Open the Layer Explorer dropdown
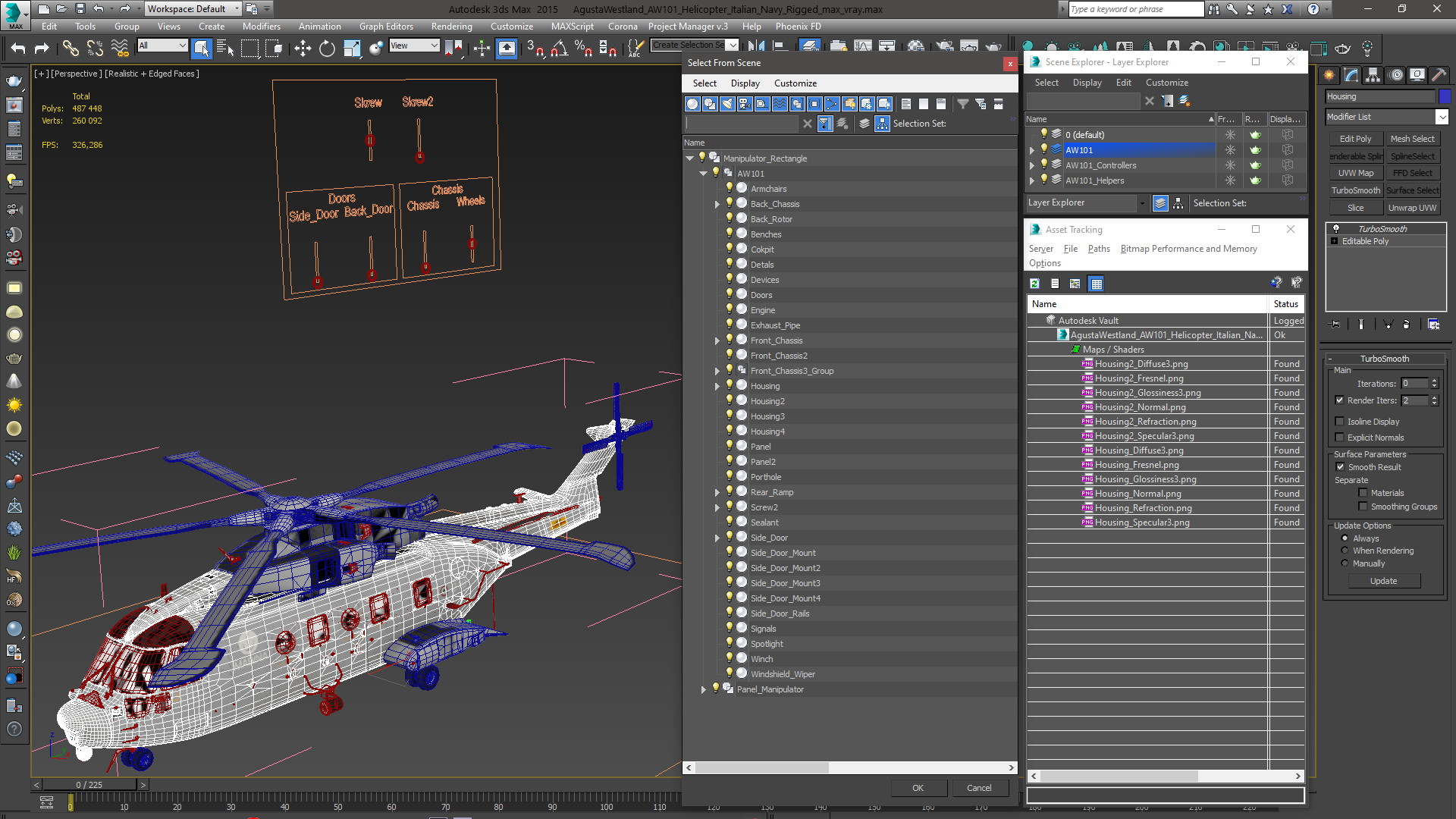 [1142, 203]
